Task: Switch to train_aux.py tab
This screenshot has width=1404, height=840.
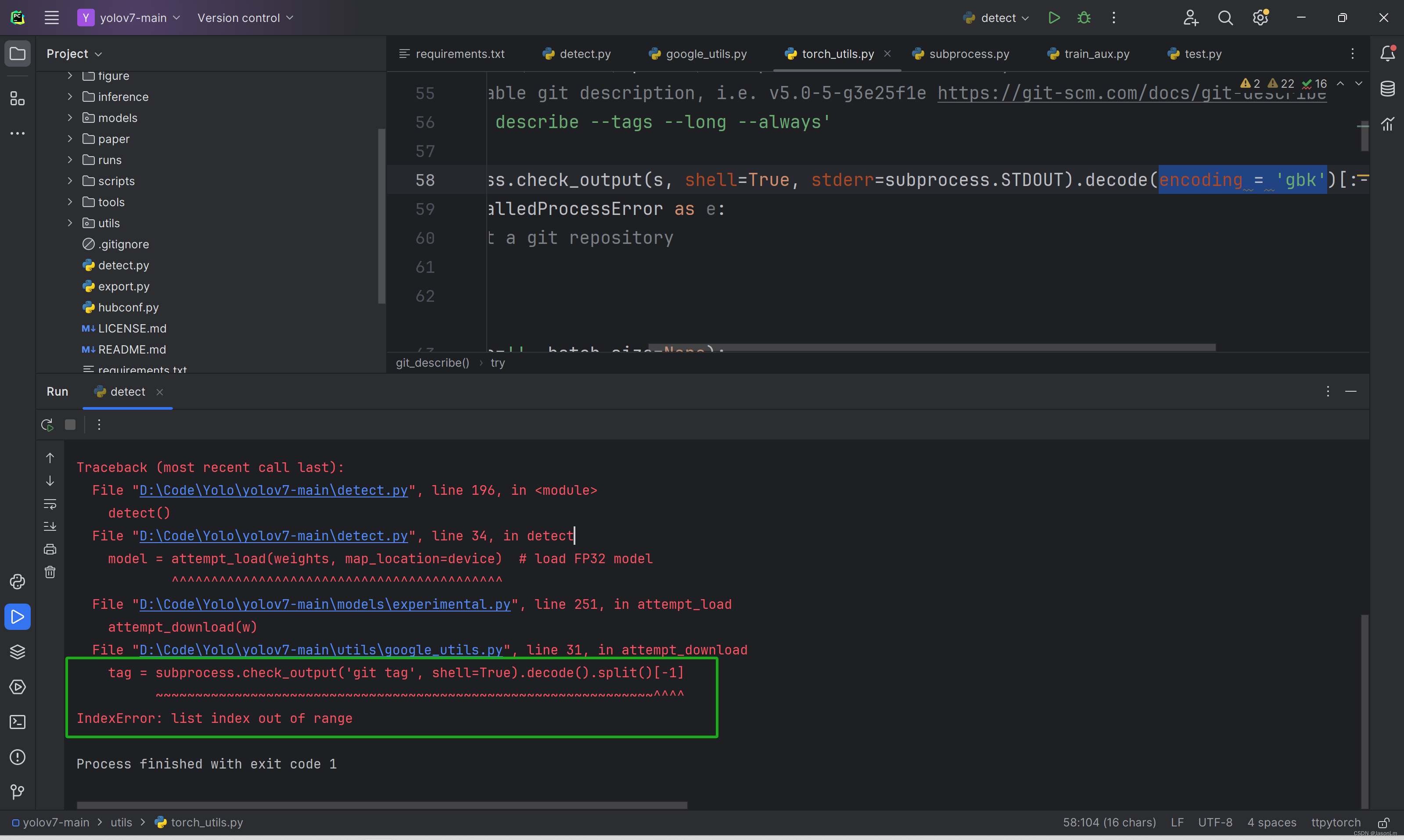Action: click(x=1088, y=54)
